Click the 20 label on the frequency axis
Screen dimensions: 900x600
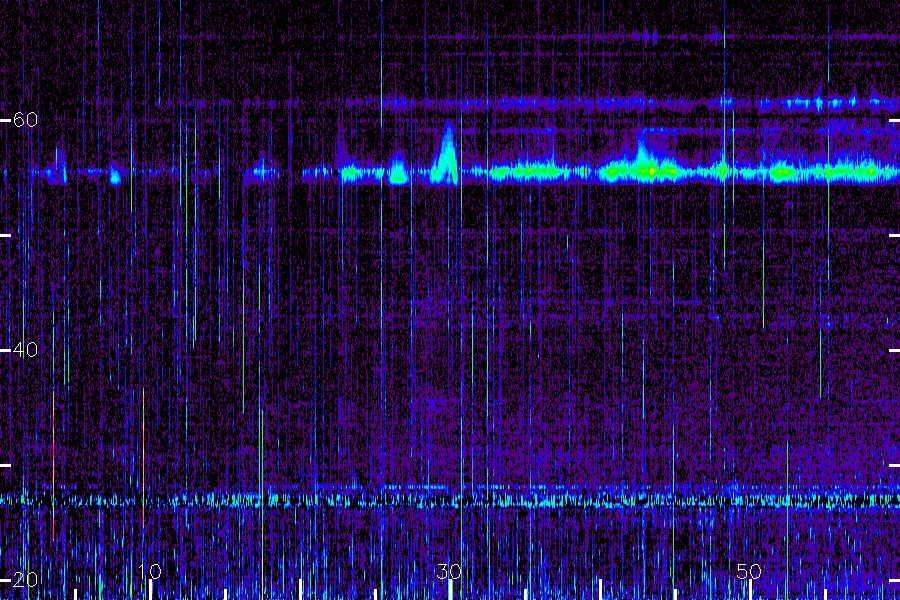[25, 580]
